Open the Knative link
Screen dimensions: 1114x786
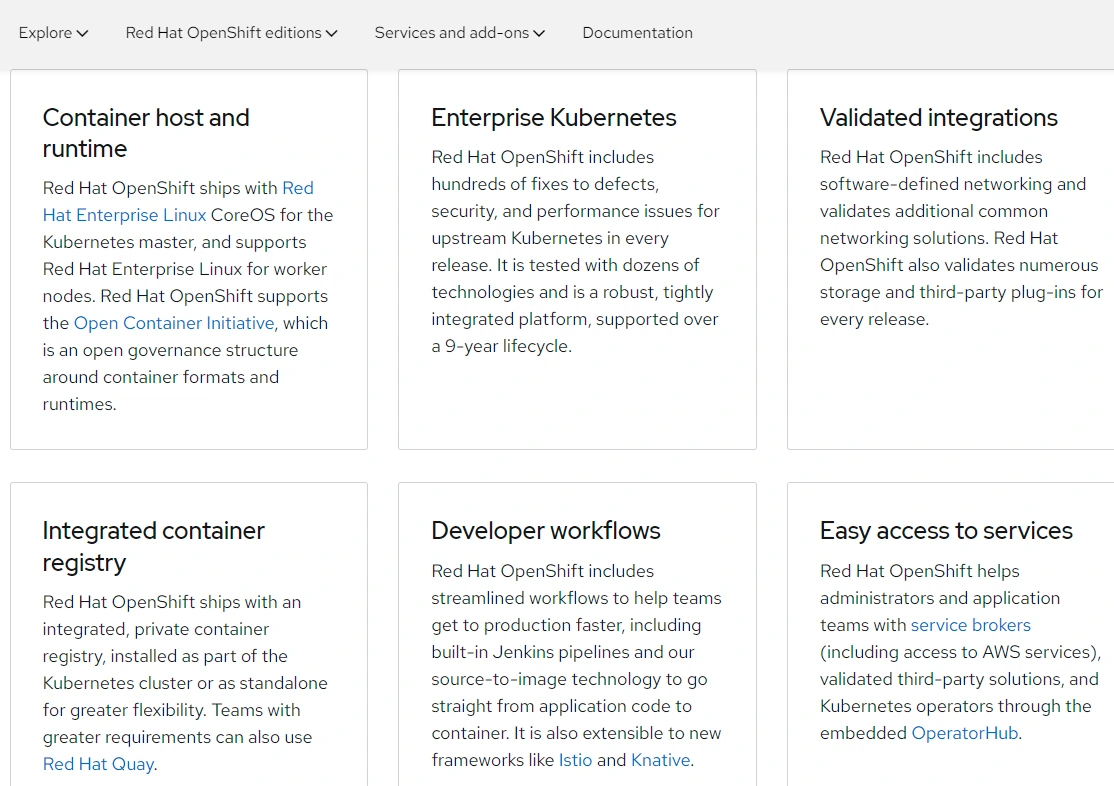pos(660,760)
